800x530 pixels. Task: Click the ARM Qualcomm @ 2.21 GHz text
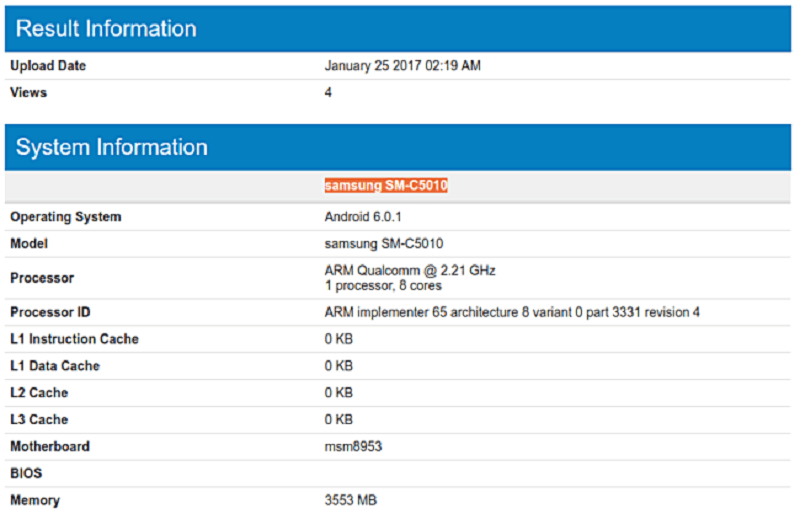pos(410,271)
